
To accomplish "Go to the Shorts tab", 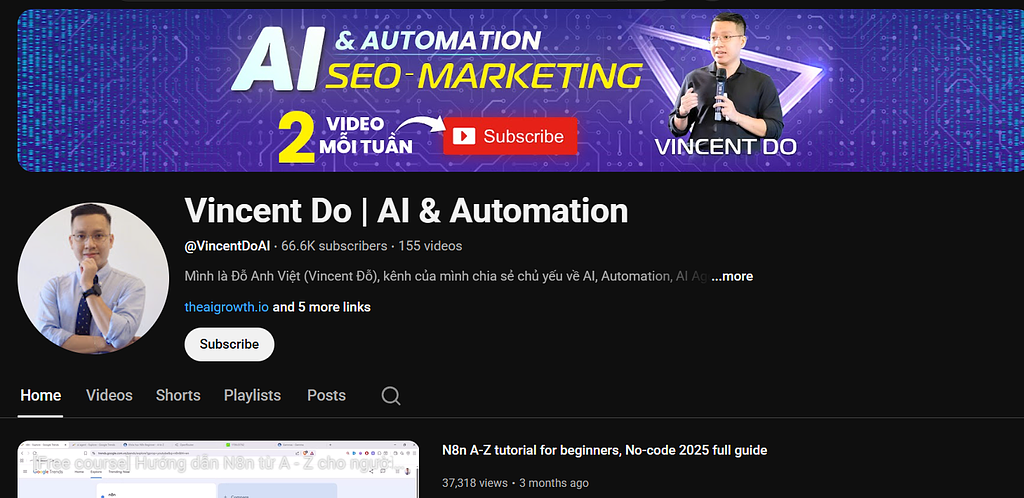I will tap(178, 395).
